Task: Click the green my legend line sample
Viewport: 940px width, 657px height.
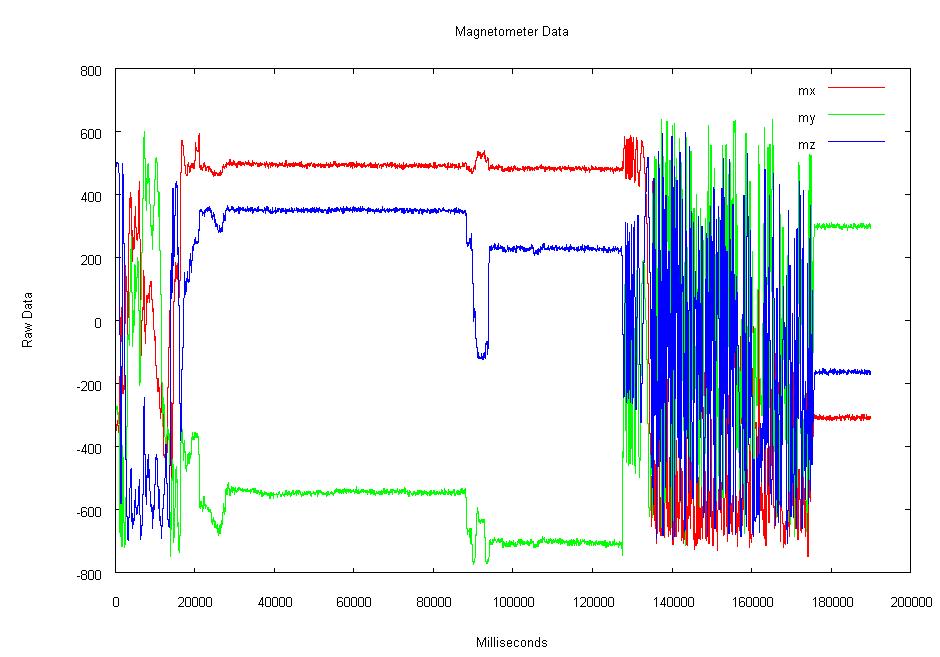Action: tap(856, 114)
